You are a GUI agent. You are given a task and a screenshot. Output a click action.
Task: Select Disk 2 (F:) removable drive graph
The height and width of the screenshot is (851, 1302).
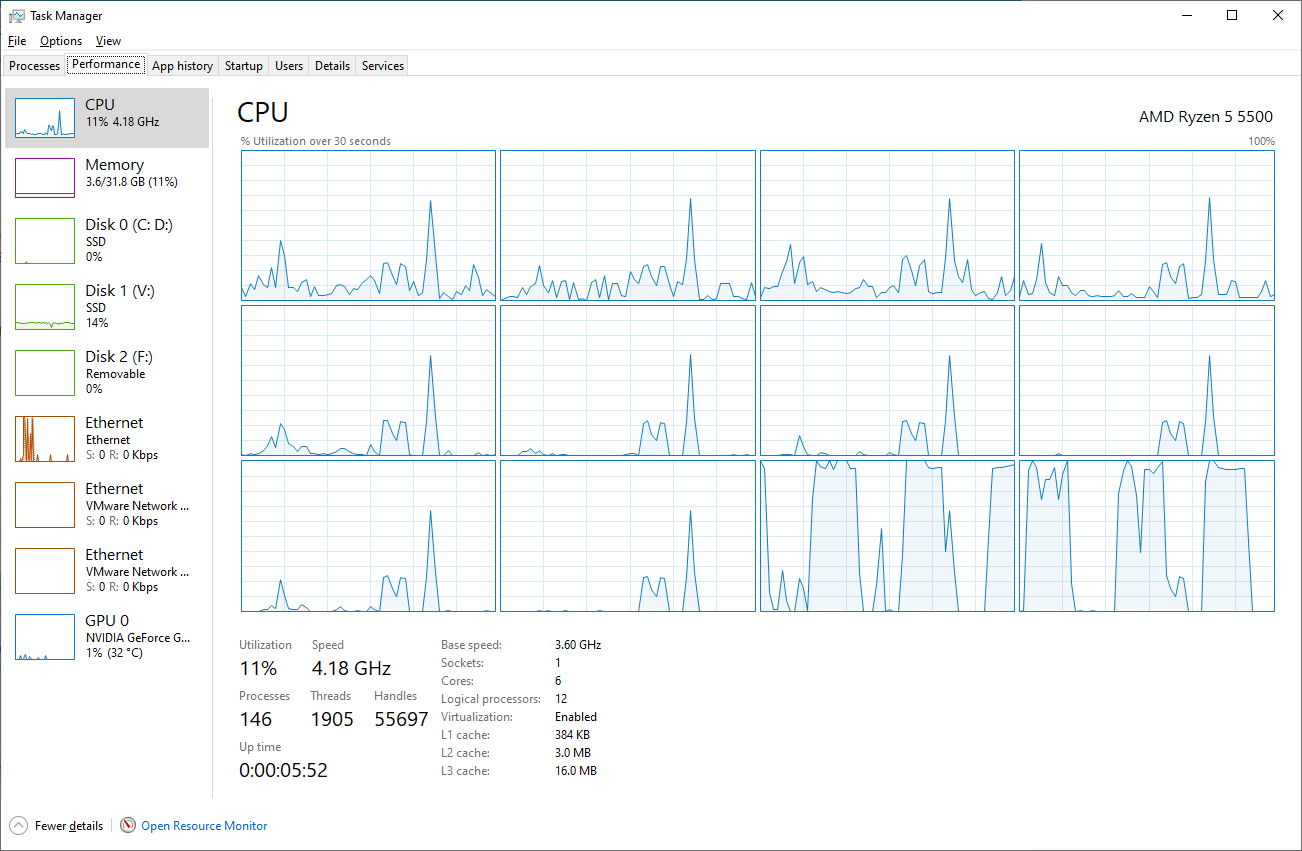coord(45,370)
